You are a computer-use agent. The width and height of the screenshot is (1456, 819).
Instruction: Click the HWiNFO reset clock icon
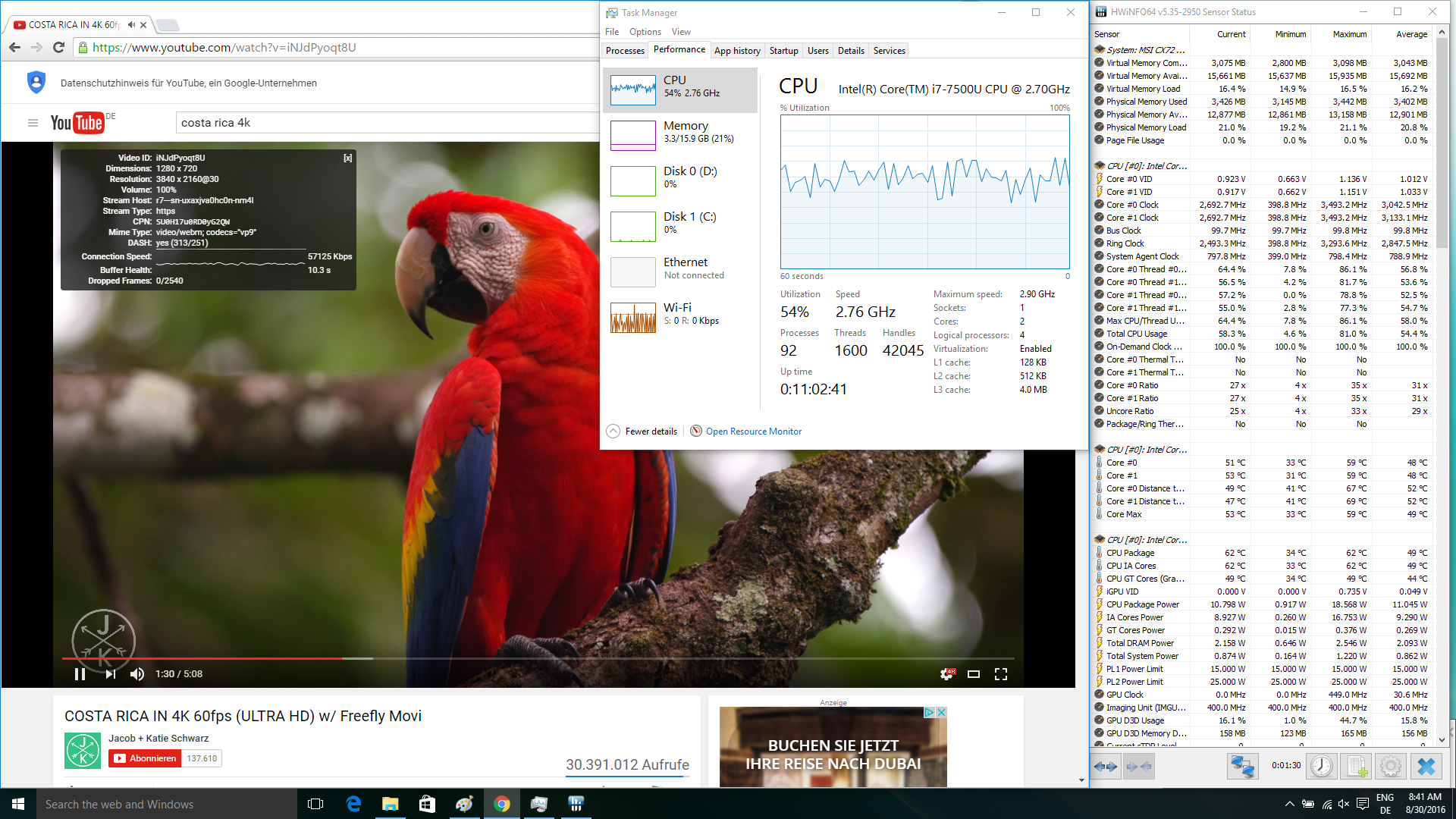(1322, 767)
